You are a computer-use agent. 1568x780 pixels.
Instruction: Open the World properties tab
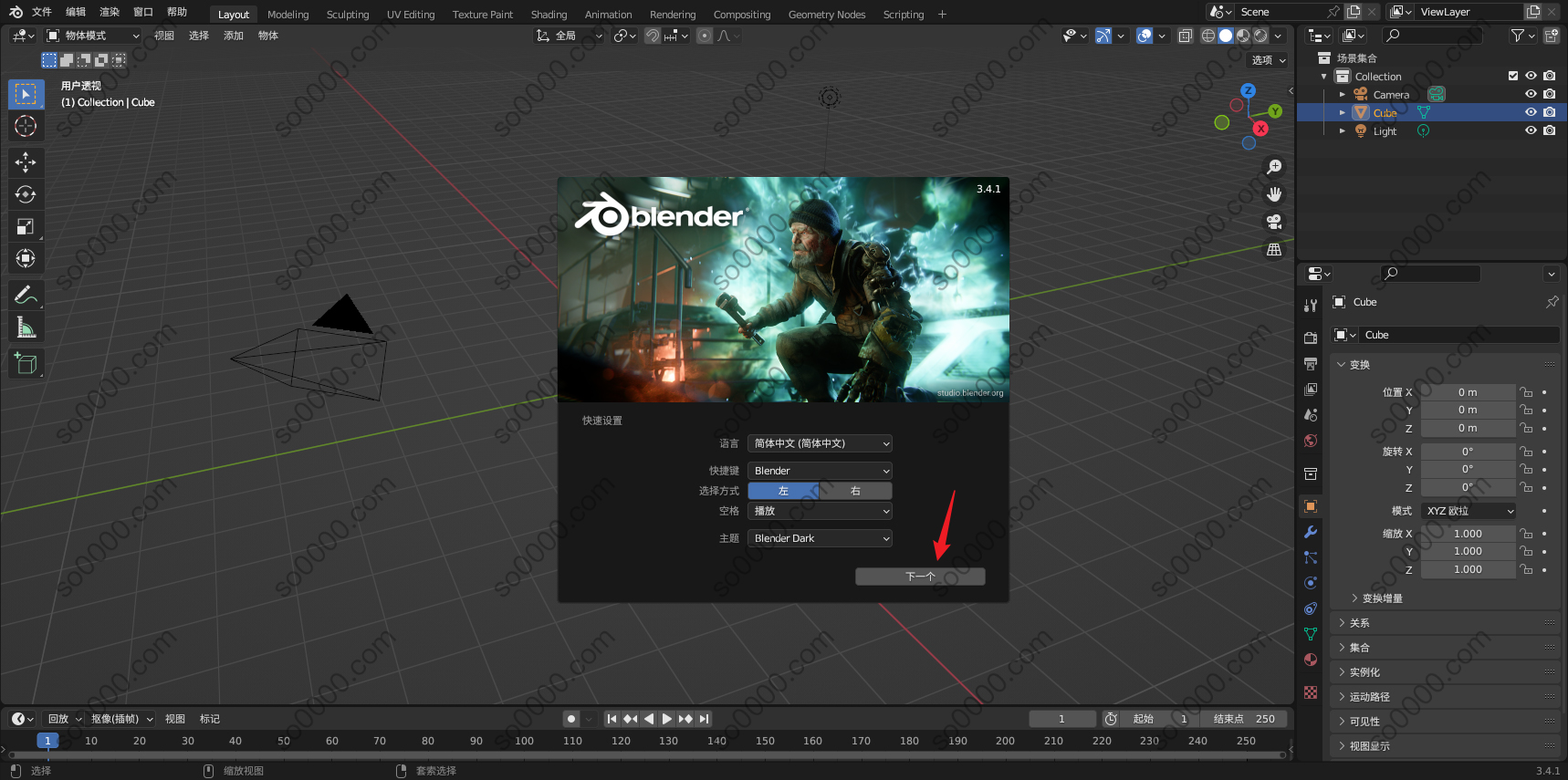[x=1311, y=441]
